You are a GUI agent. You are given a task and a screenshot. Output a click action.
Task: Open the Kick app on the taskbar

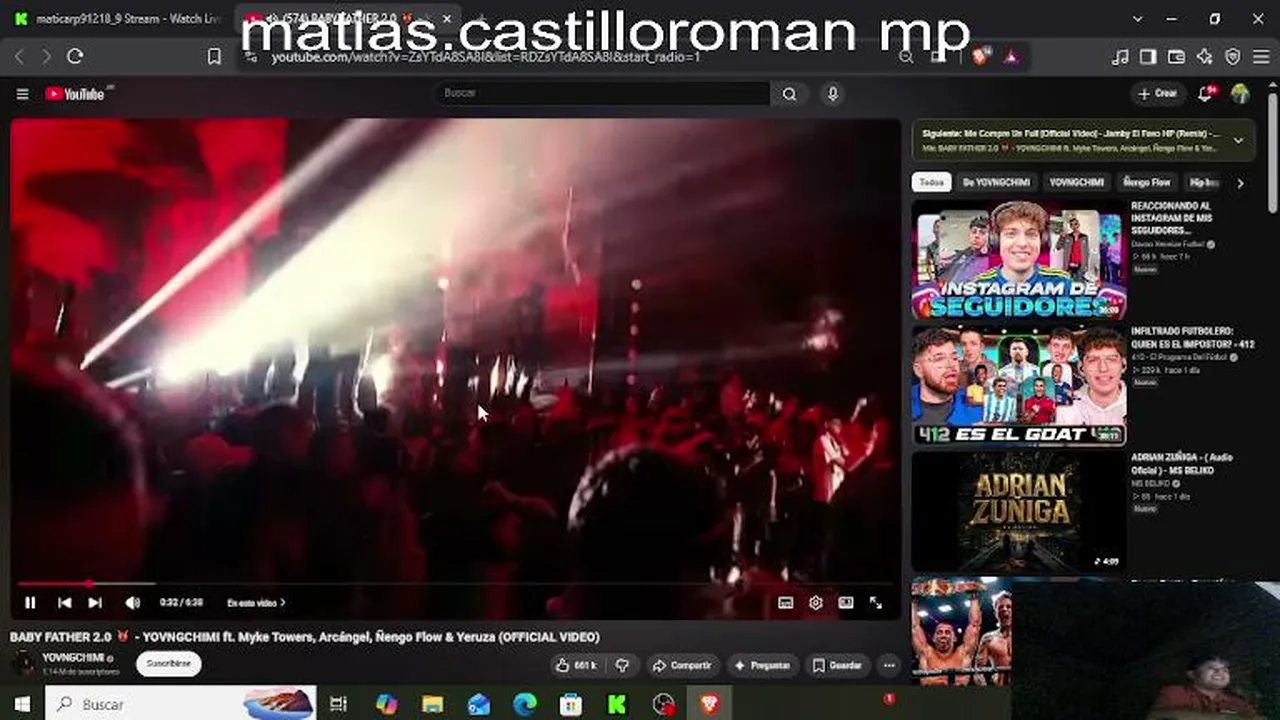[617, 704]
